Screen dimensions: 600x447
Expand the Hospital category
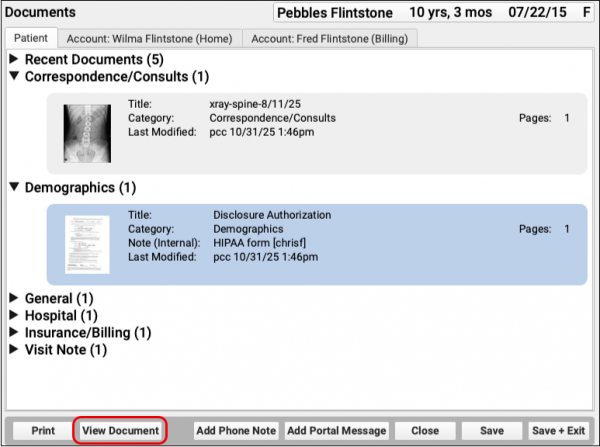point(15,315)
